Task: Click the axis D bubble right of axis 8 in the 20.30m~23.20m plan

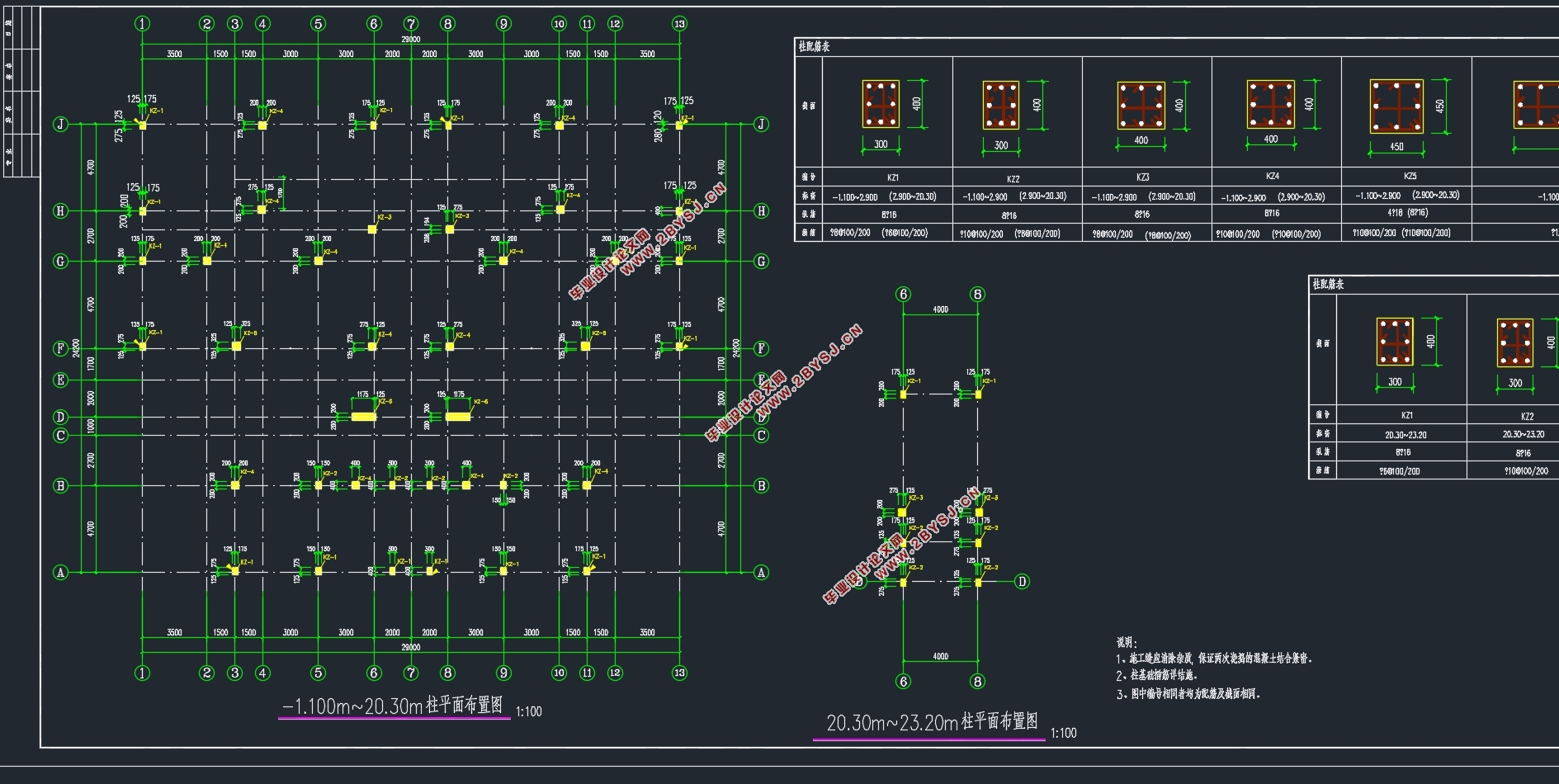Action: click(x=1022, y=582)
